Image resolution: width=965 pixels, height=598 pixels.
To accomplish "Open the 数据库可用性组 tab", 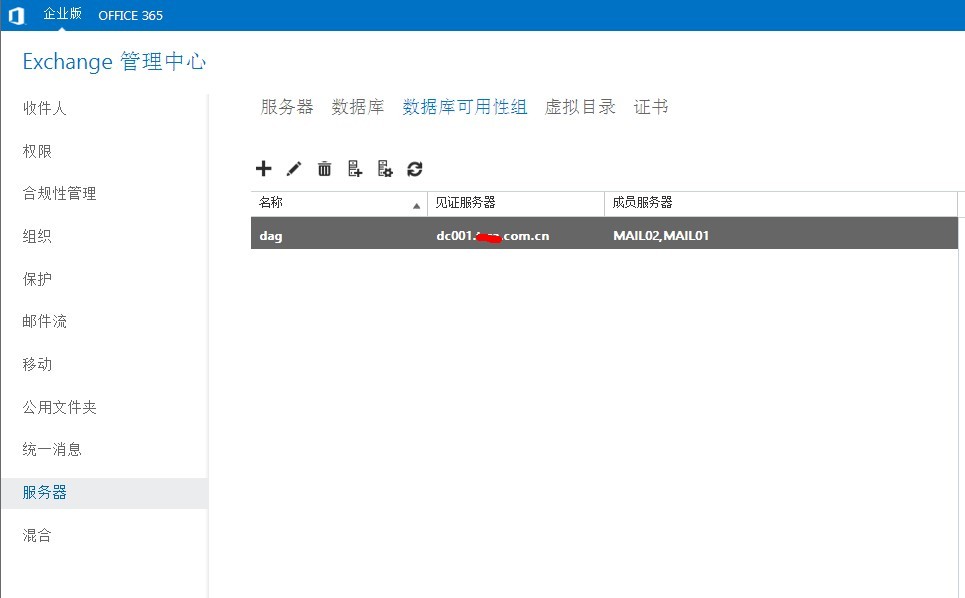I will pos(465,107).
